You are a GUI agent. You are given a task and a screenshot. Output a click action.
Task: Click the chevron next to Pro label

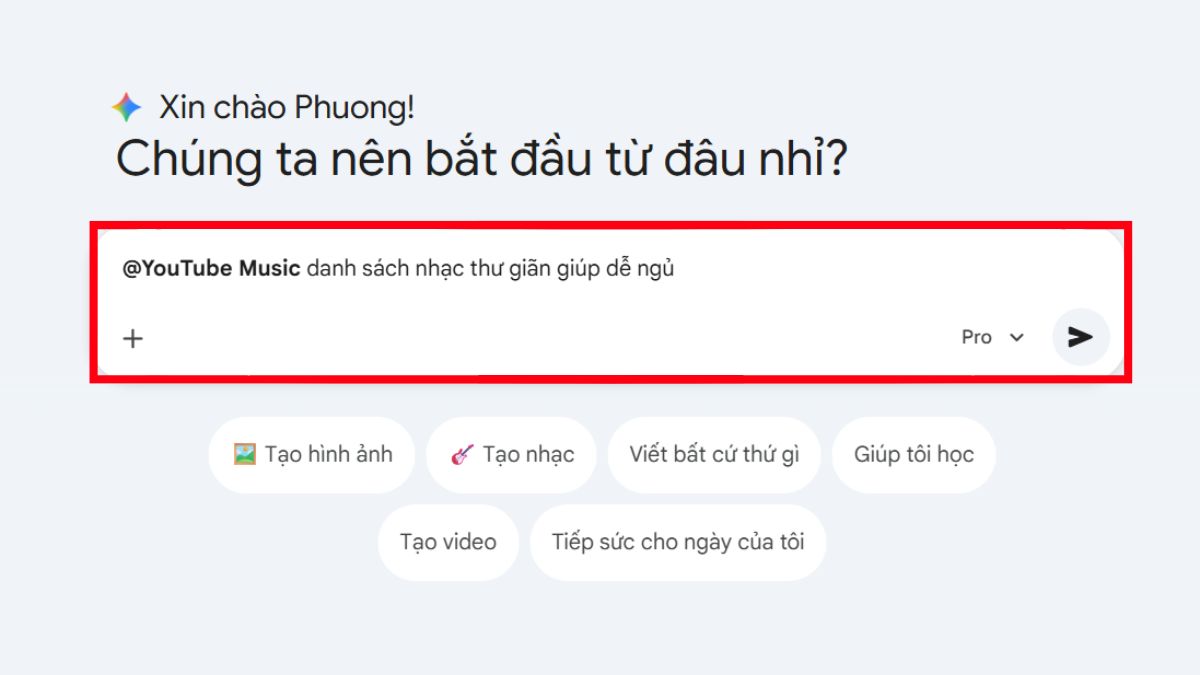(x=1017, y=337)
